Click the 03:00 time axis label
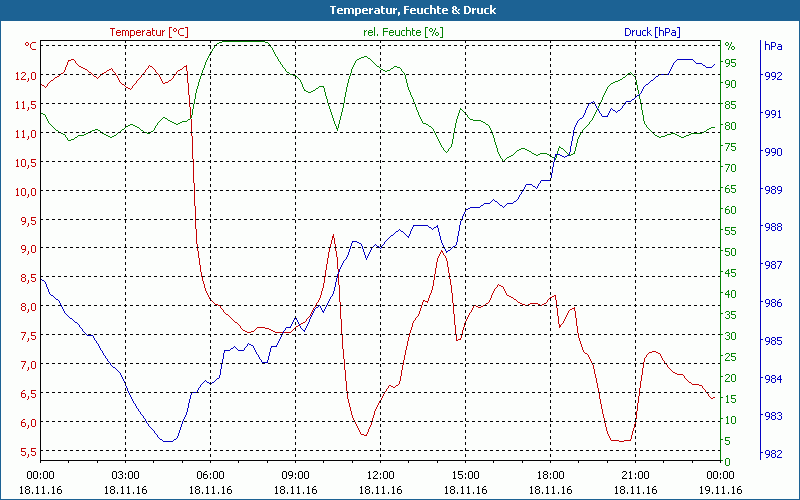Viewport: 800px width, 500px height. point(125,475)
